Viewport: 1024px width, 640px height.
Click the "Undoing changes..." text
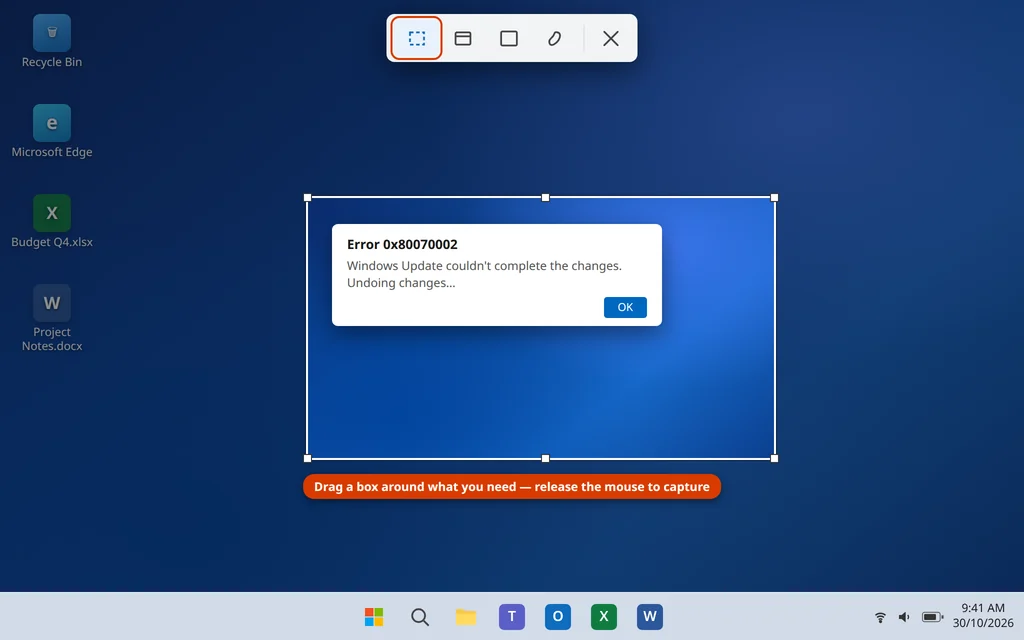pos(401,283)
